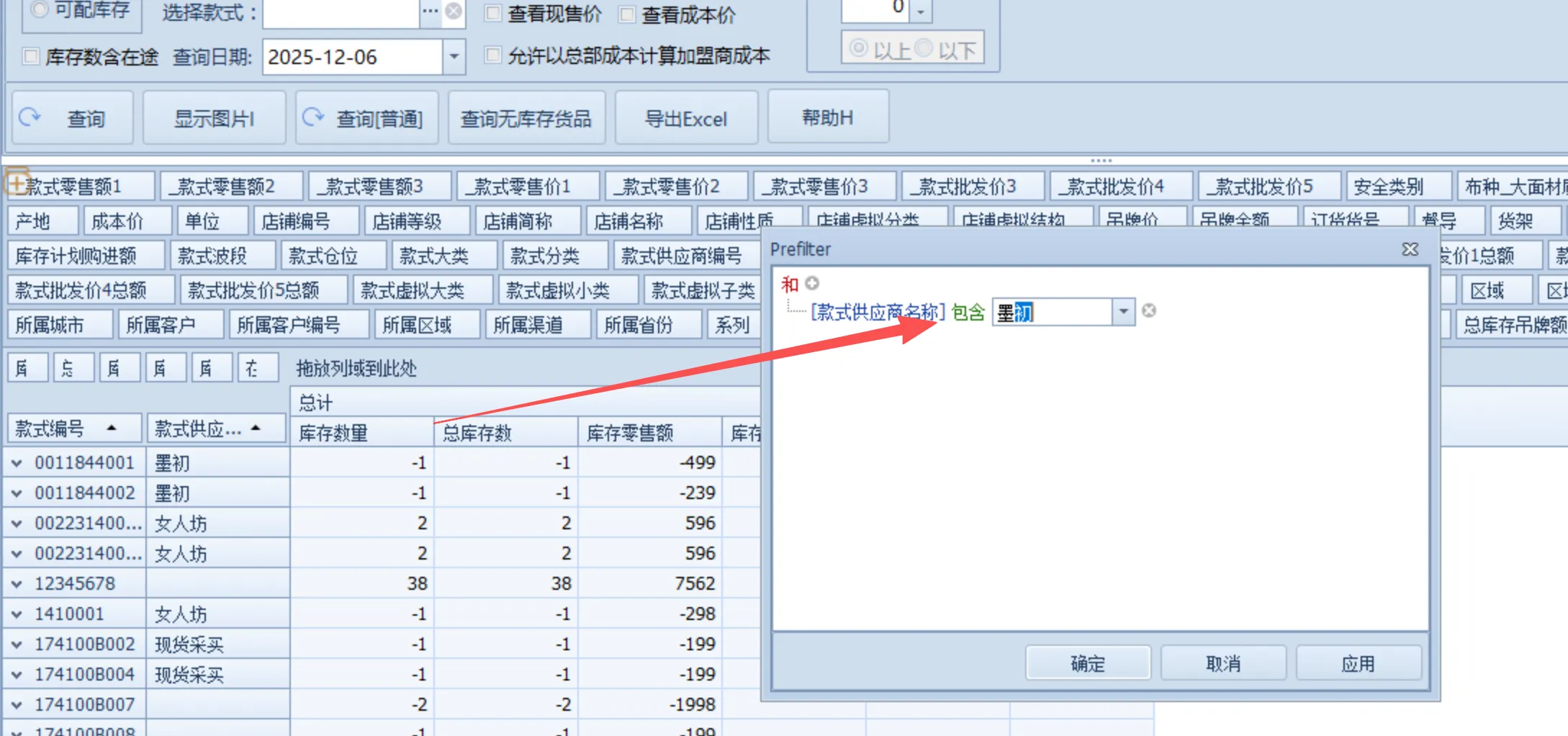This screenshot has height=736, width=1568.
Task: Click the 总 filter icon above 款式编号 column
Action: 73,367
